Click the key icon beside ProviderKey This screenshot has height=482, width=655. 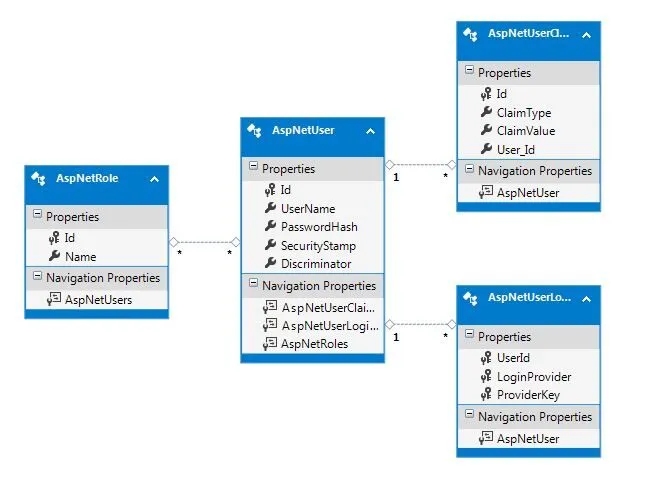click(x=486, y=394)
